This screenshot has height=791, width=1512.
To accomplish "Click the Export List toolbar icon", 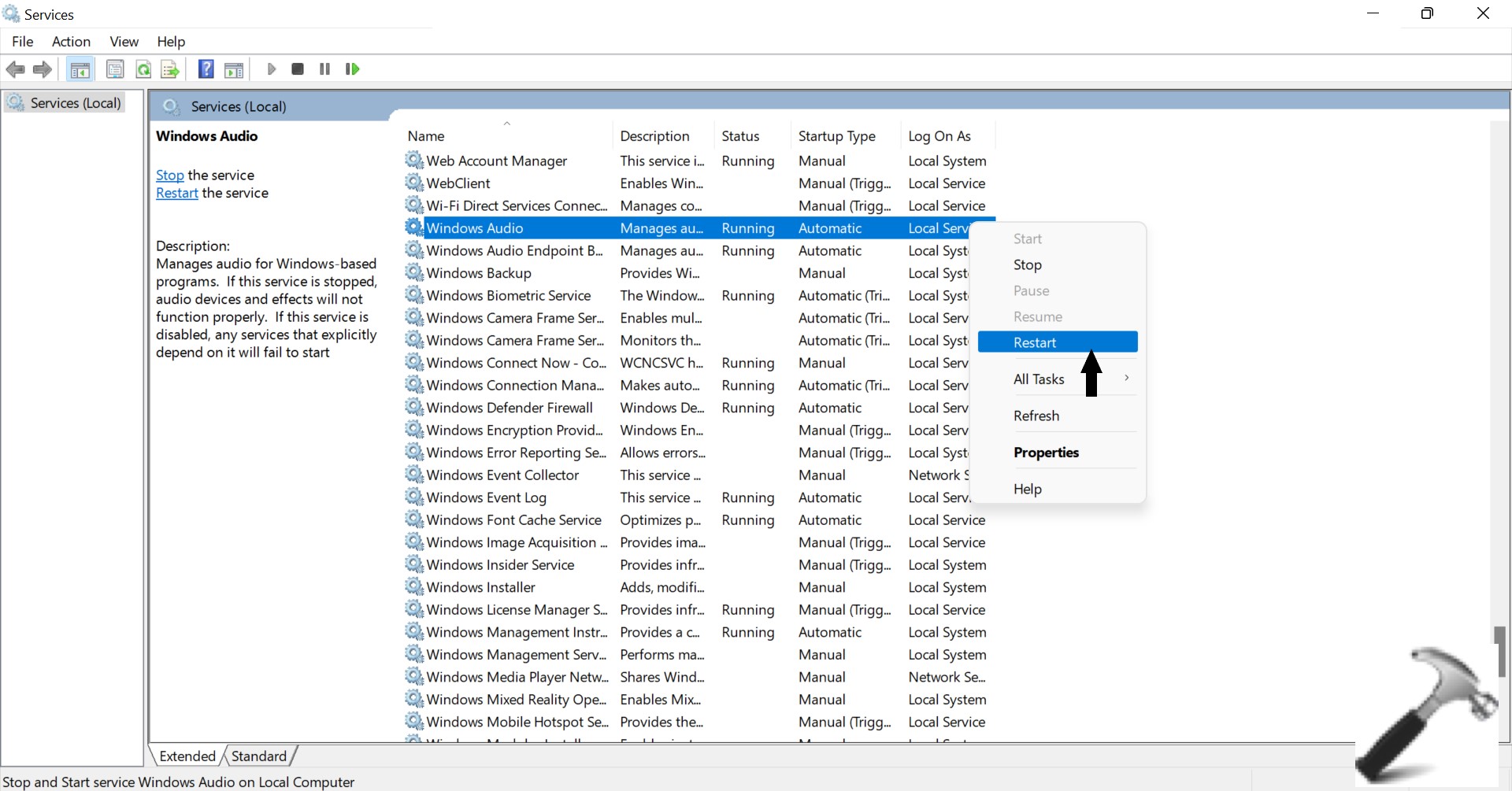I will click(170, 70).
